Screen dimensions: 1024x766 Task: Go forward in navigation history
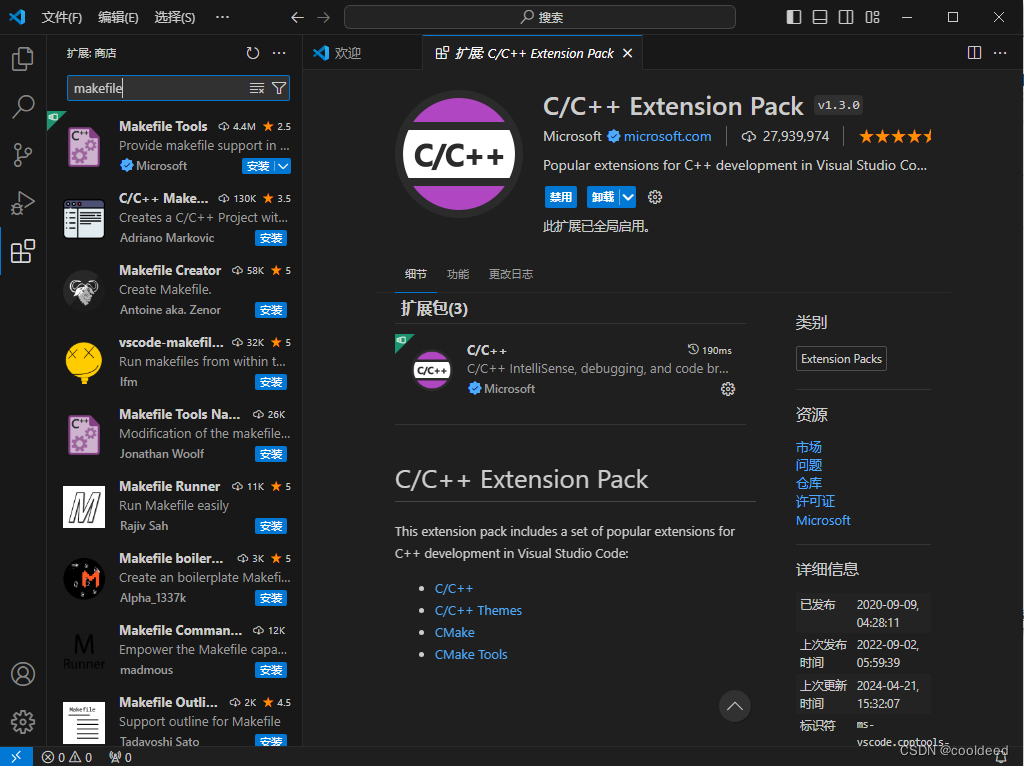(x=323, y=18)
